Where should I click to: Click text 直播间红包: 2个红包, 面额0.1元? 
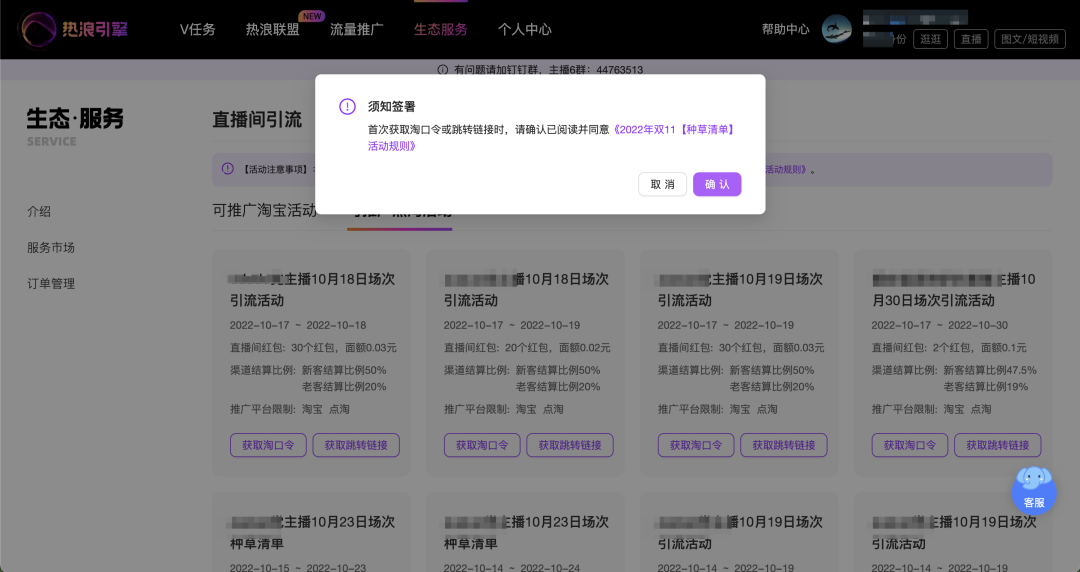pos(949,348)
